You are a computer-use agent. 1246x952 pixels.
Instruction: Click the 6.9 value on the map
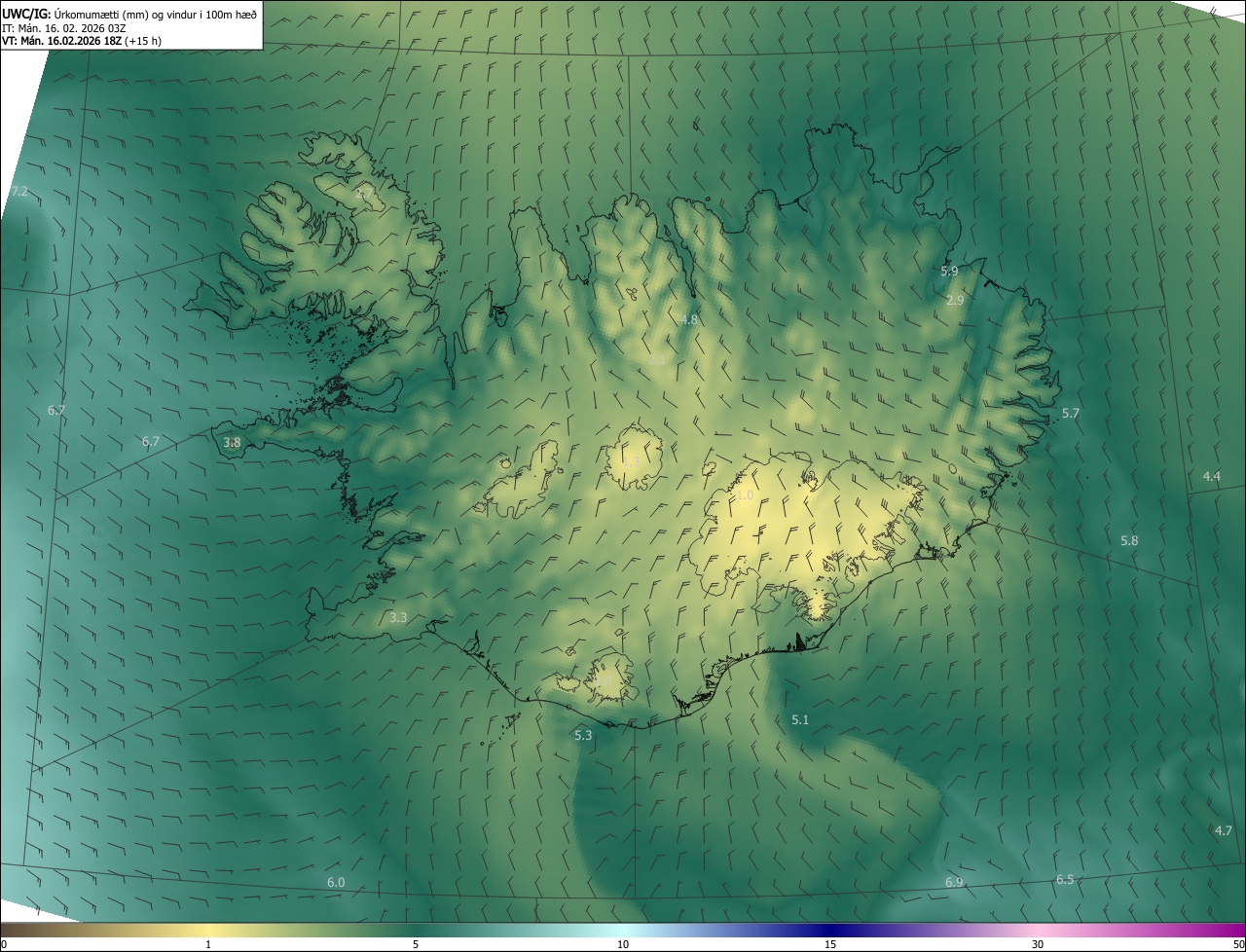click(954, 882)
